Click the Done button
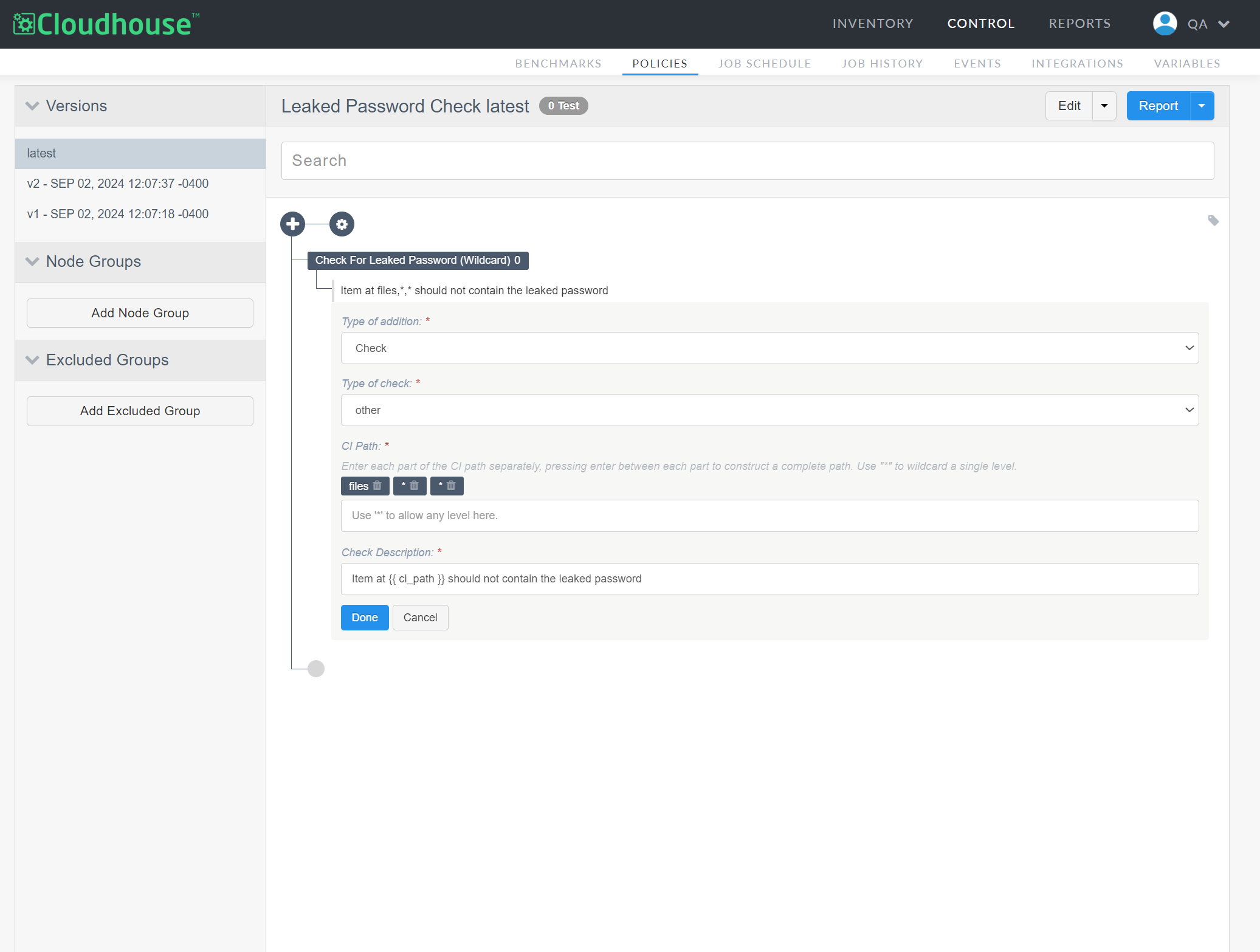The height and width of the screenshot is (952, 1260). tap(365, 618)
